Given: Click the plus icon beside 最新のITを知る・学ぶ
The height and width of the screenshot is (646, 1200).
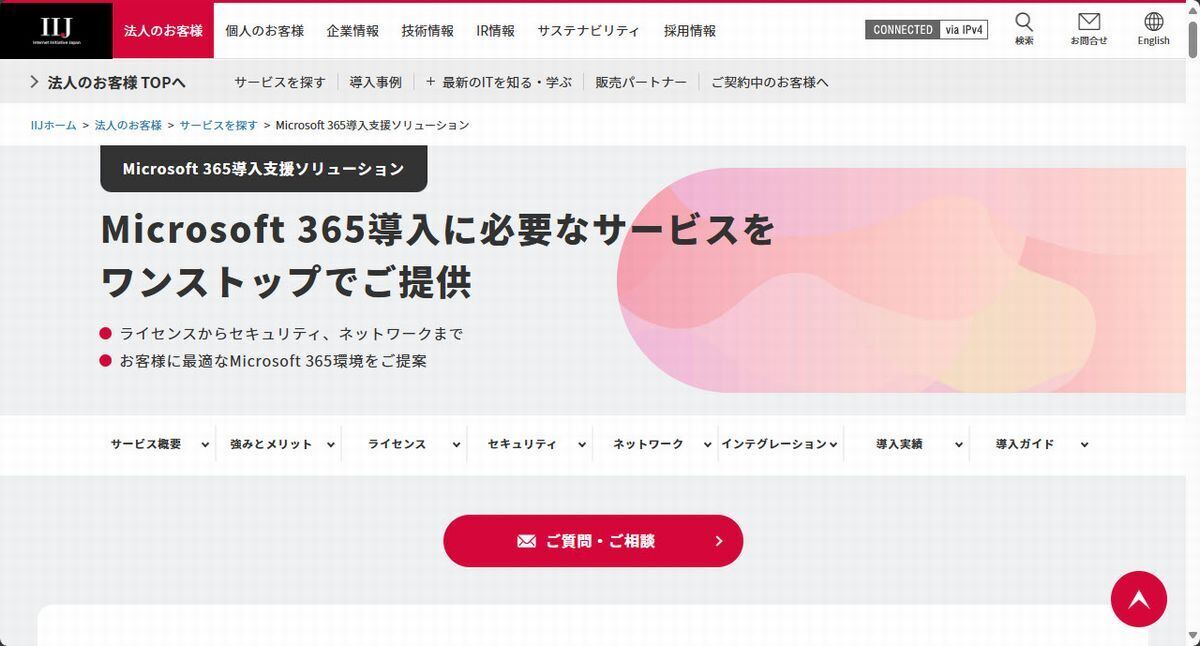Looking at the screenshot, I should pyautogui.click(x=430, y=82).
